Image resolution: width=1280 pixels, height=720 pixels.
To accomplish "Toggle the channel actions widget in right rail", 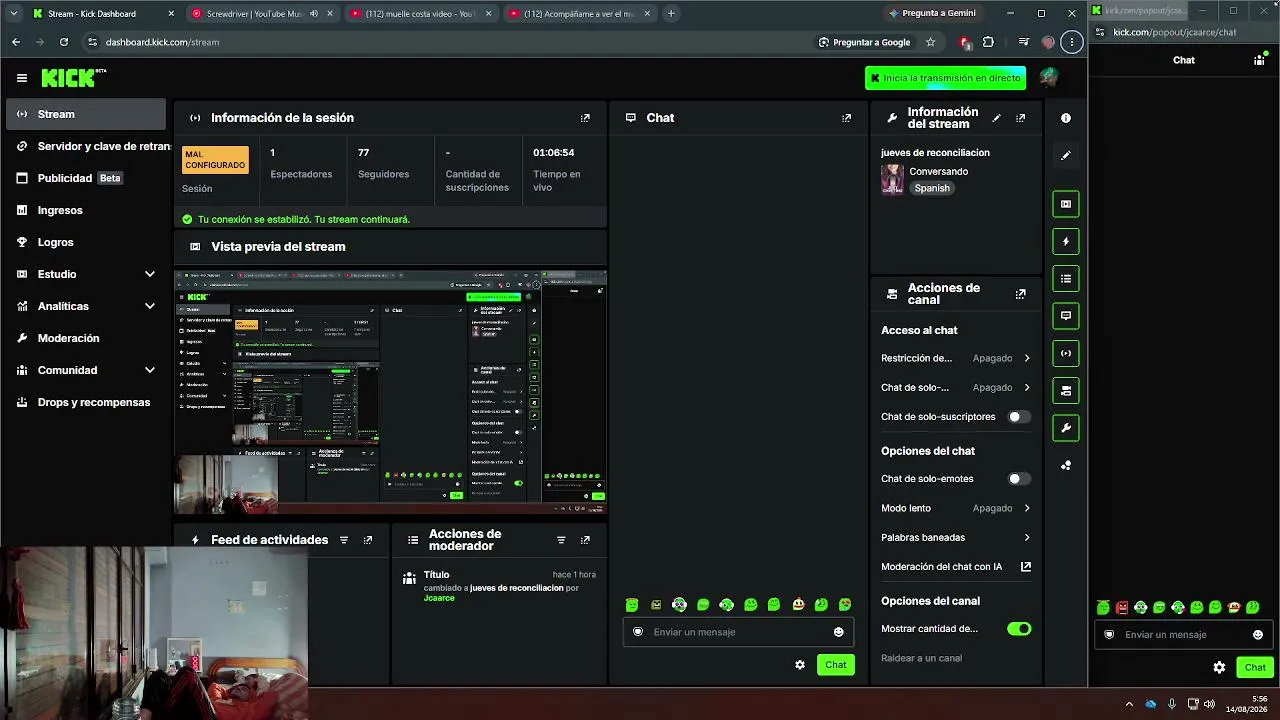I will point(1066,390).
